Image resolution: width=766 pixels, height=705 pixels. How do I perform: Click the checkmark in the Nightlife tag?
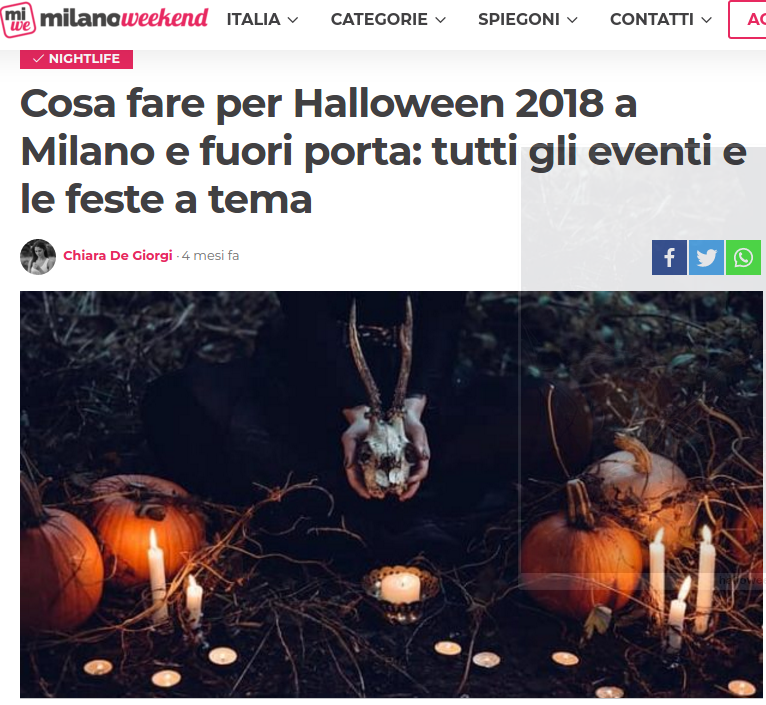tap(39, 59)
